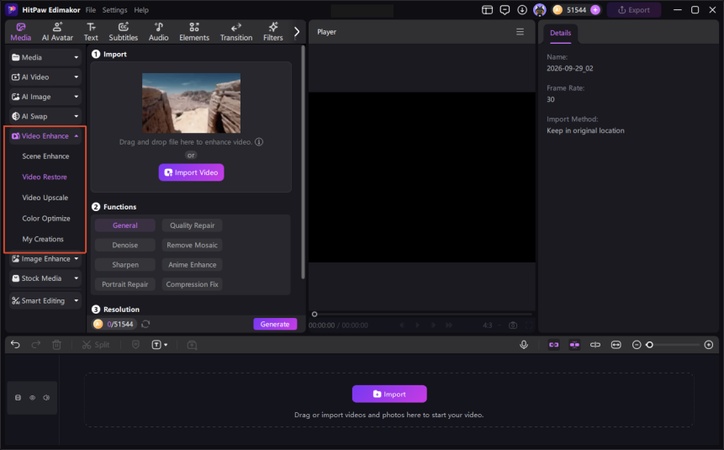Screen dimensions: 724x450
Task: Refresh the credits count icon
Action: (x=145, y=324)
